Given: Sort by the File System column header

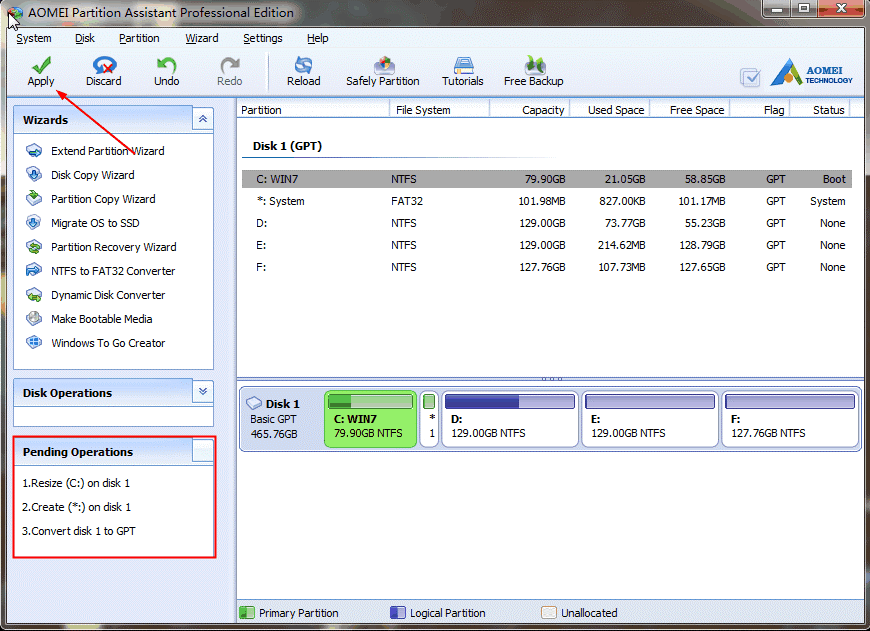Looking at the screenshot, I should click(x=423, y=110).
